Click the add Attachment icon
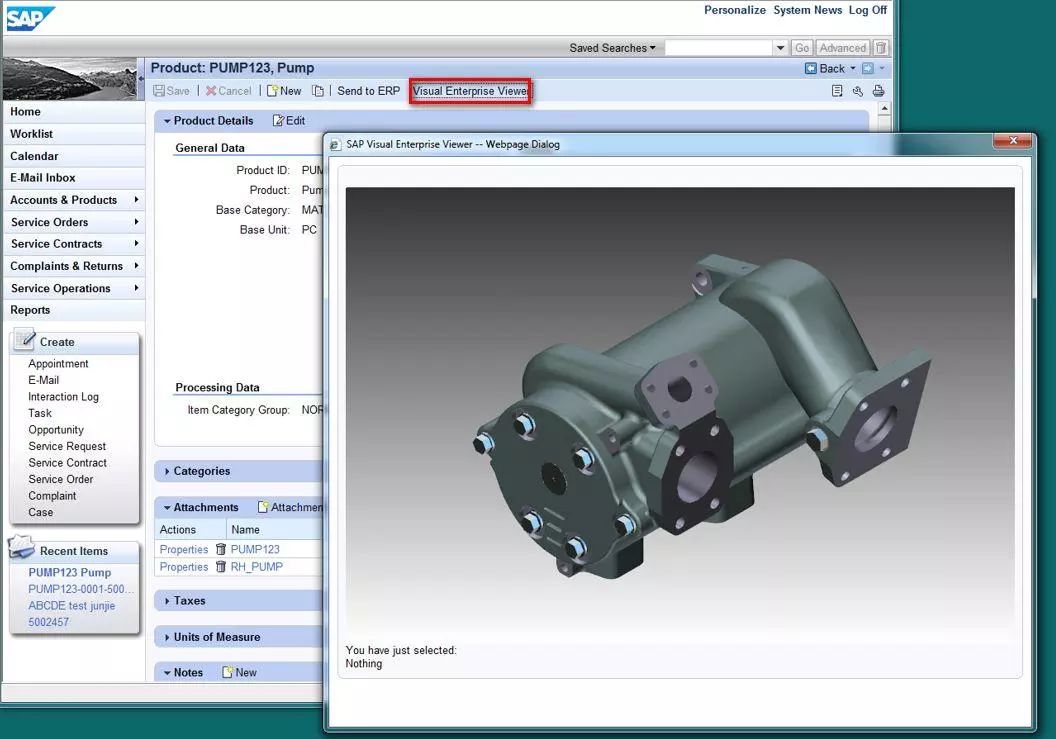The image size is (1056, 739). tap(263, 507)
